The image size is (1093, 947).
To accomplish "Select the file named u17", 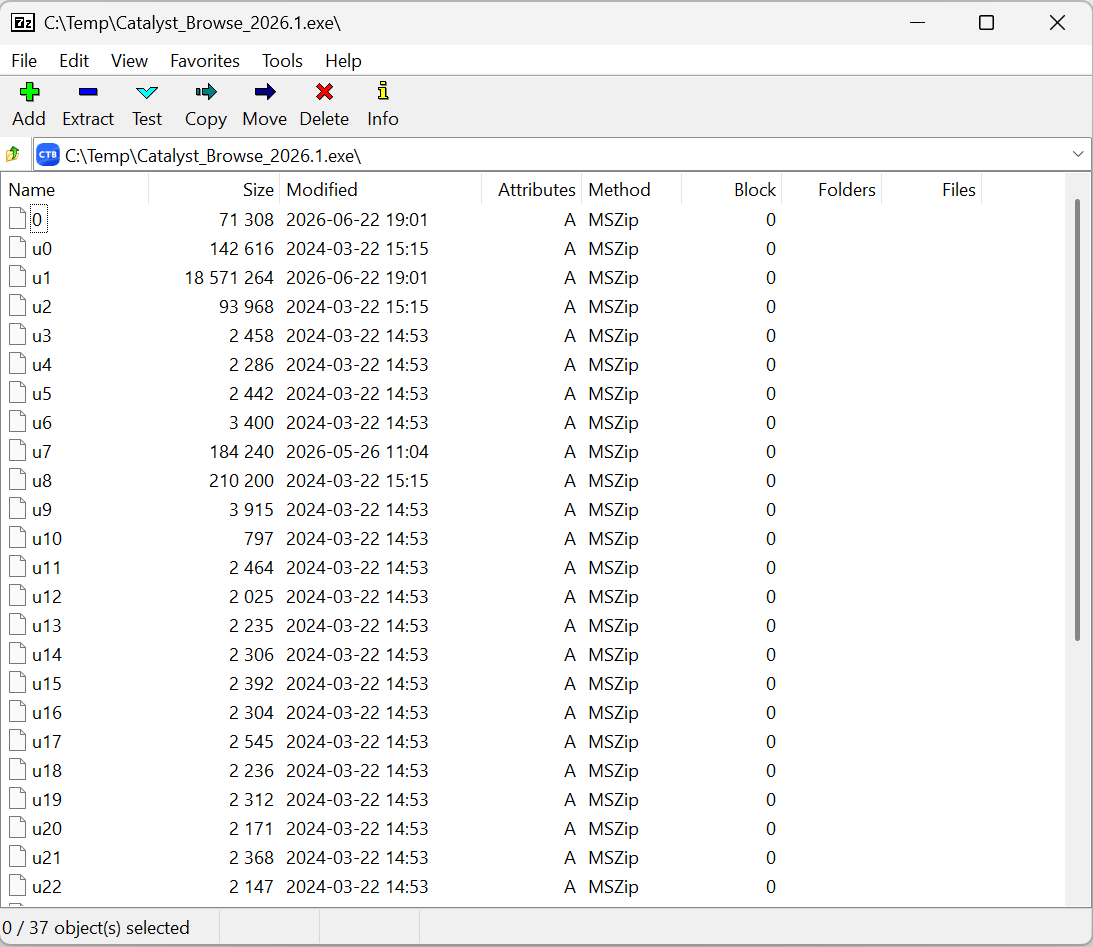I will tap(47, 741).
